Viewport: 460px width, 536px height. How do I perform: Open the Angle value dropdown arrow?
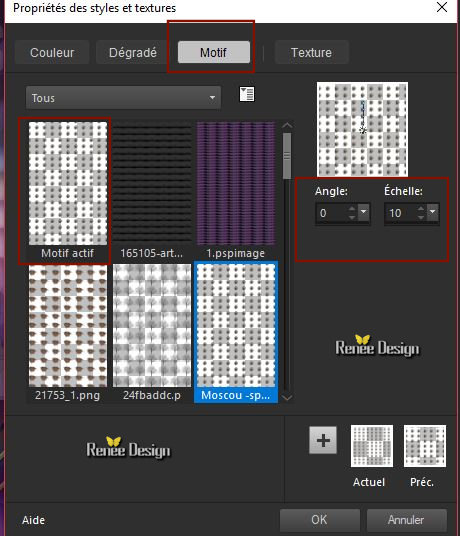364,212
